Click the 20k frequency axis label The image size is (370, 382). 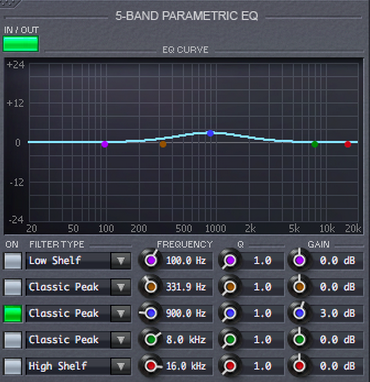pos(353,228)
